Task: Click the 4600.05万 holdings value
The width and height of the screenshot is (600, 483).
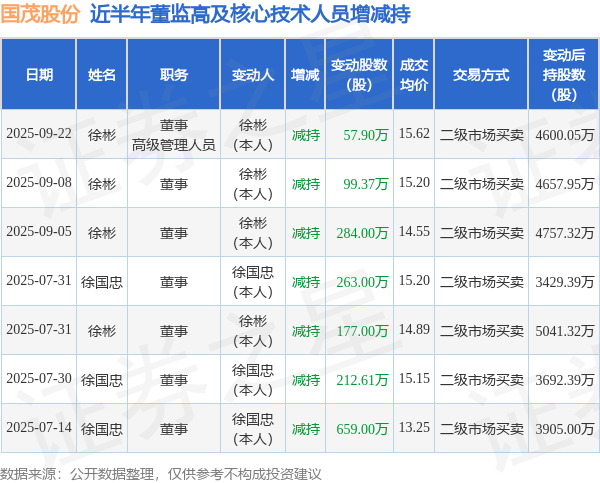Action: (565, 135)
